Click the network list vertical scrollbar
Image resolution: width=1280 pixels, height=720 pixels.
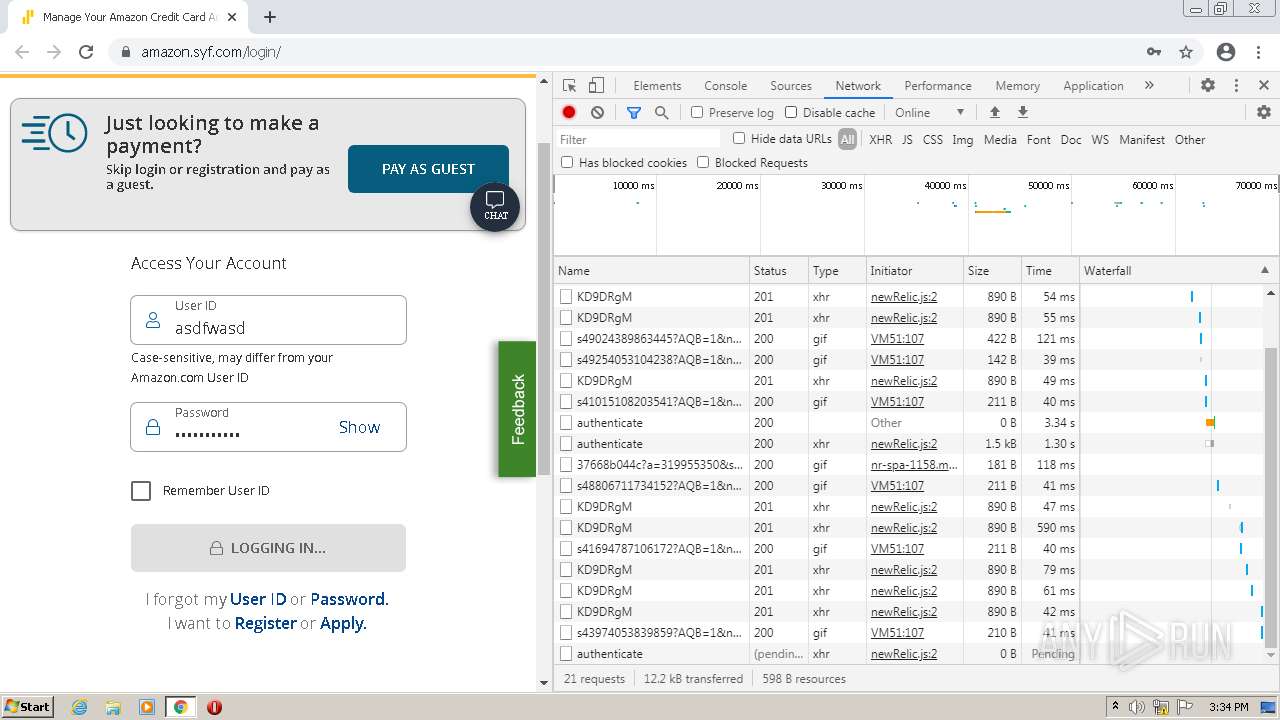point(1271,496)
